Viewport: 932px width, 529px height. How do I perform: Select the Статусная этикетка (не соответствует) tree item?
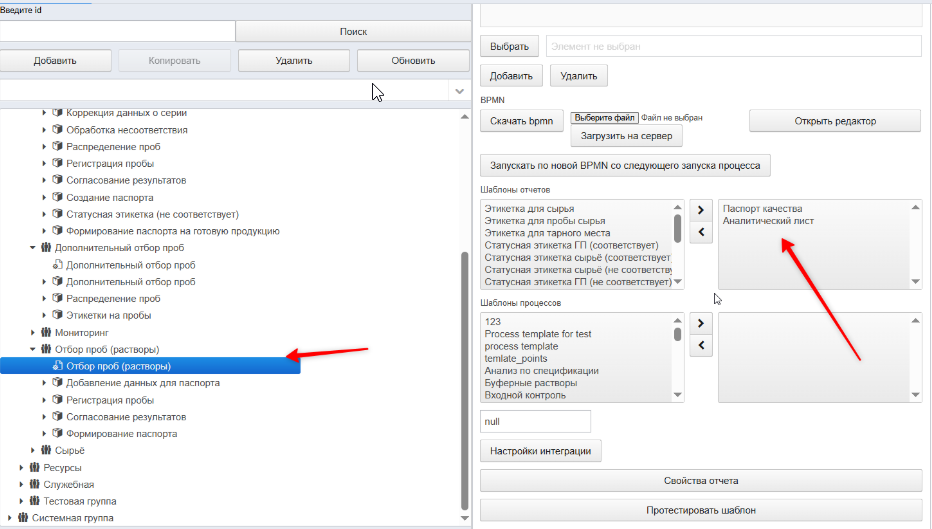(152, 214)
